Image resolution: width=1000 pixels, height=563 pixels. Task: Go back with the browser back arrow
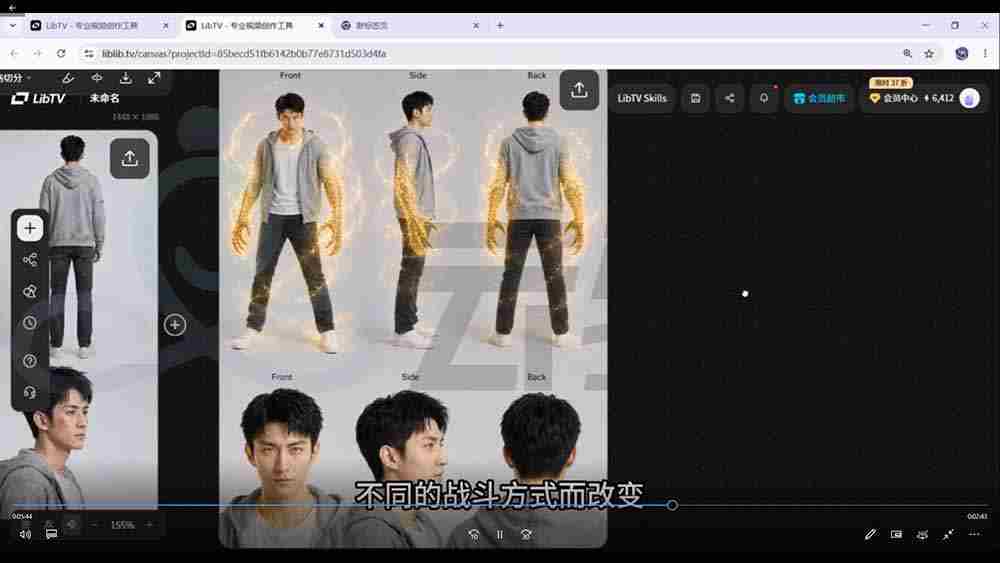click(x=15, y=54)
